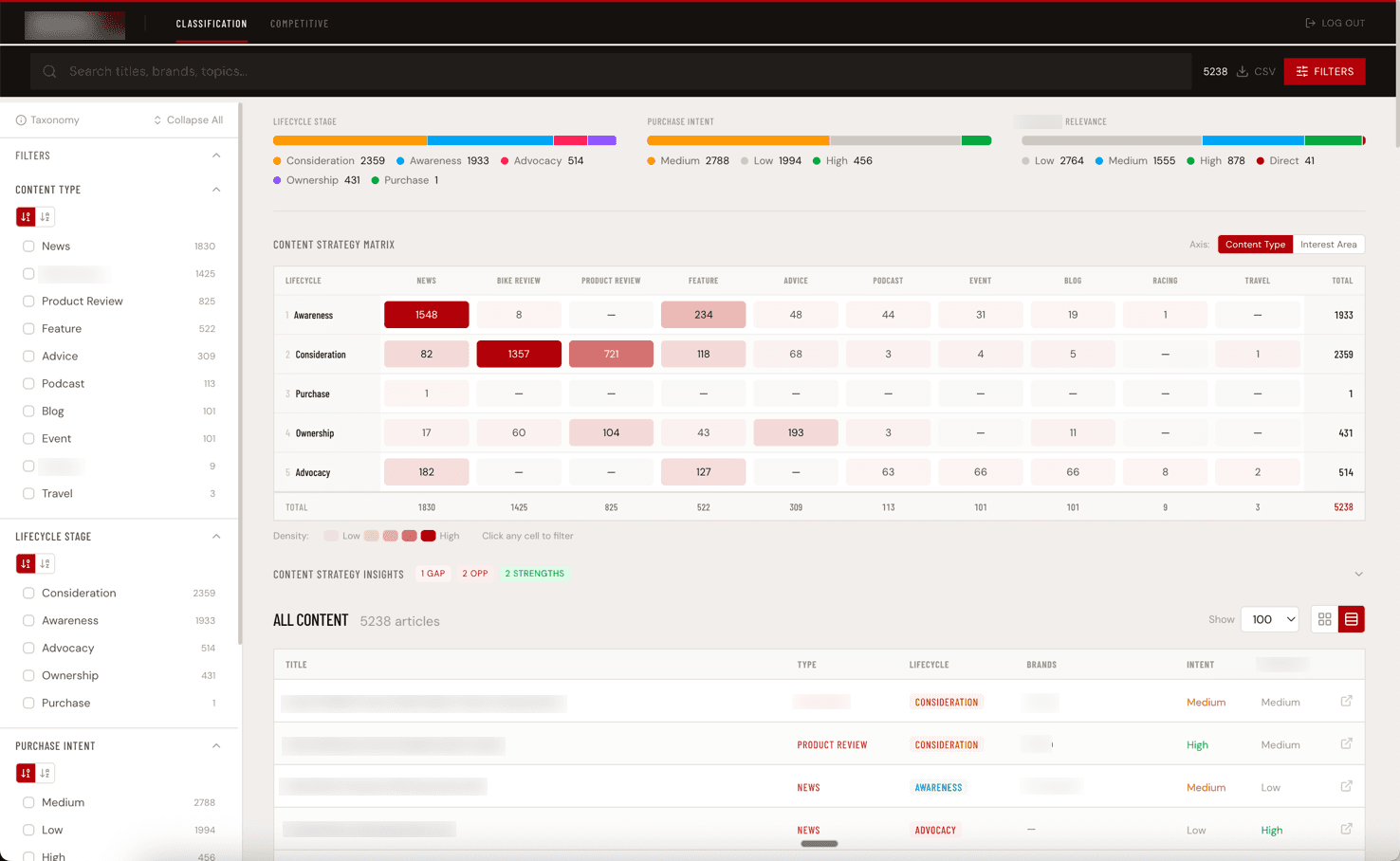Open the Show 100 page size dropdown
The image size is (1400, 861).
click(1269, 619)
